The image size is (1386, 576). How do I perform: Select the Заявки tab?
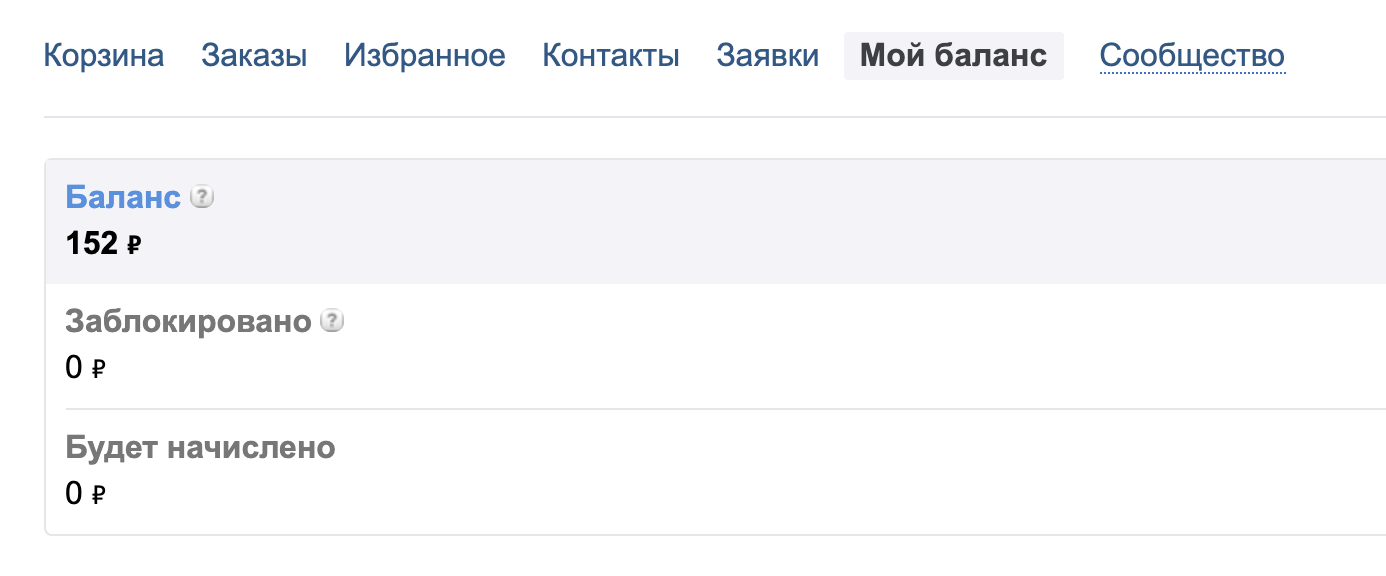click(x=768, y=56)
